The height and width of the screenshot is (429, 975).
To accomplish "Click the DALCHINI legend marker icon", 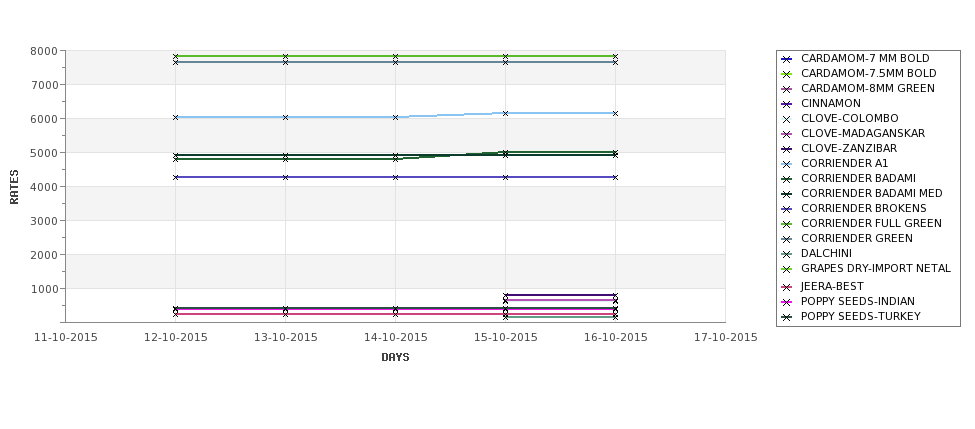I will click(786, 254).
